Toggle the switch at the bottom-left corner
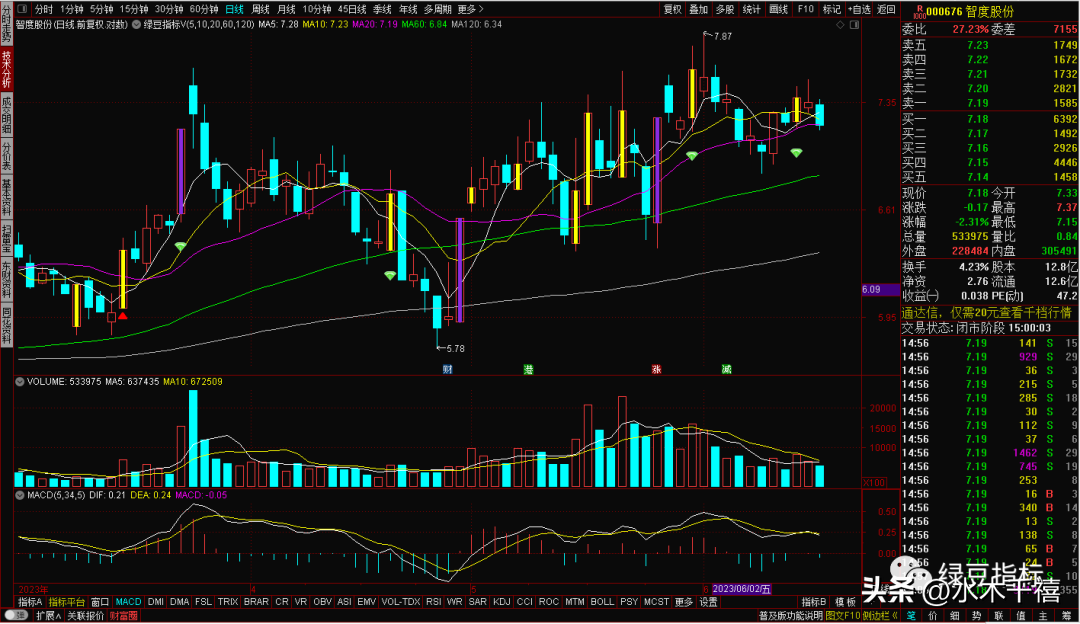Image resolution: width=1080 pixels, height=624 pixels. coord(15,616)
